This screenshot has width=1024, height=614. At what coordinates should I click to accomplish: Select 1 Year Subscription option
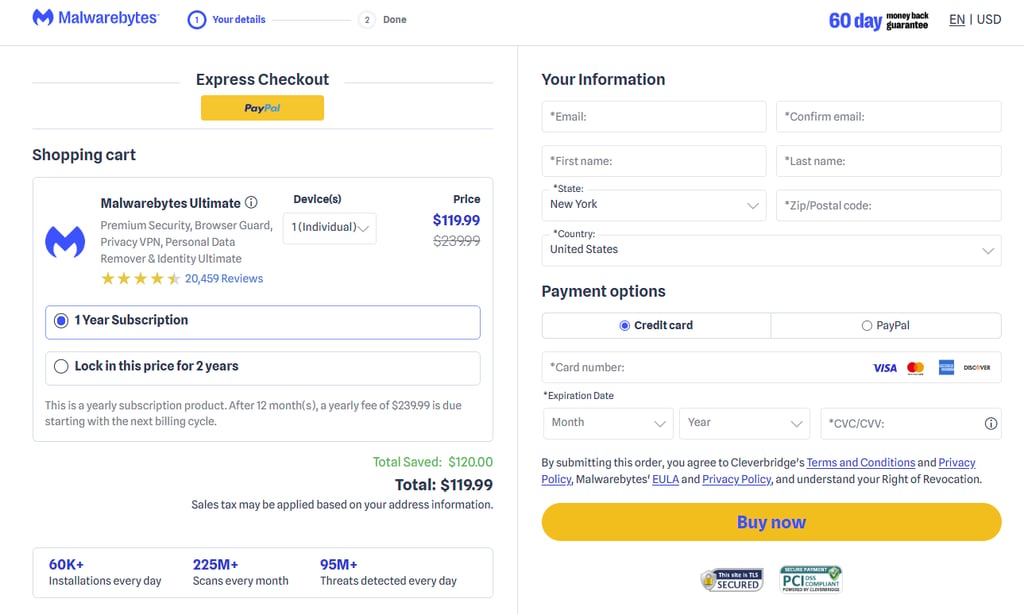(263, 322)
